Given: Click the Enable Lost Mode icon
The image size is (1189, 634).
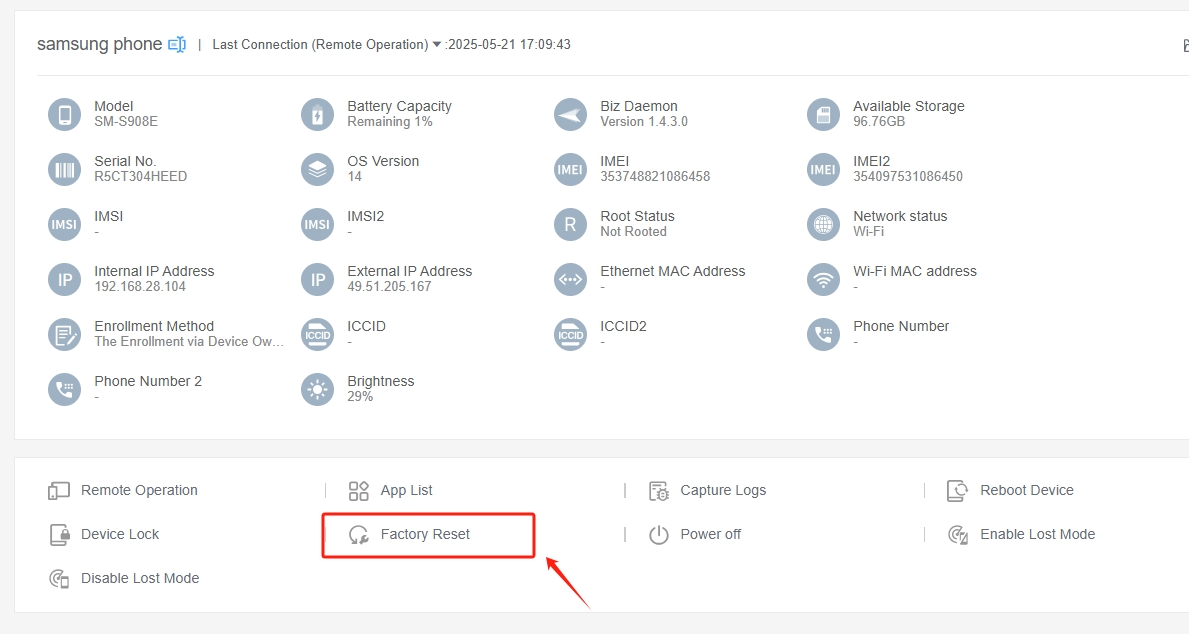Looking at the screenshot, I should [x=958, y=534].
